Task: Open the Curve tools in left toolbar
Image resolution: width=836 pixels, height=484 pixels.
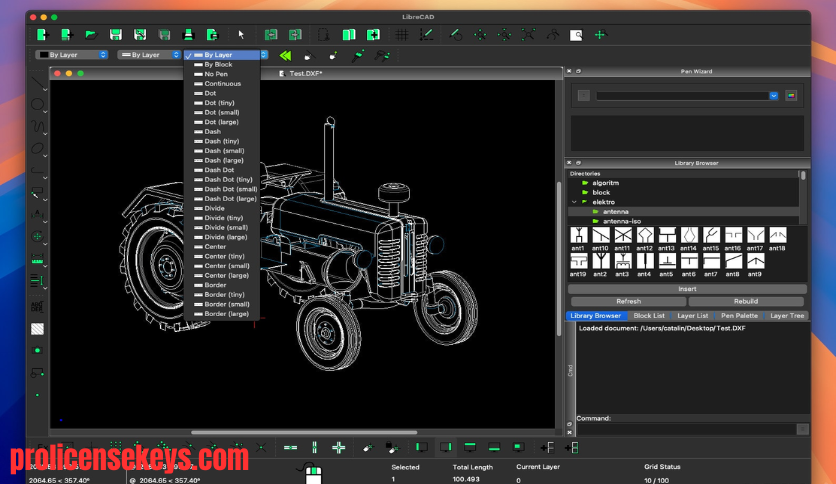Action: coord(37,126)
